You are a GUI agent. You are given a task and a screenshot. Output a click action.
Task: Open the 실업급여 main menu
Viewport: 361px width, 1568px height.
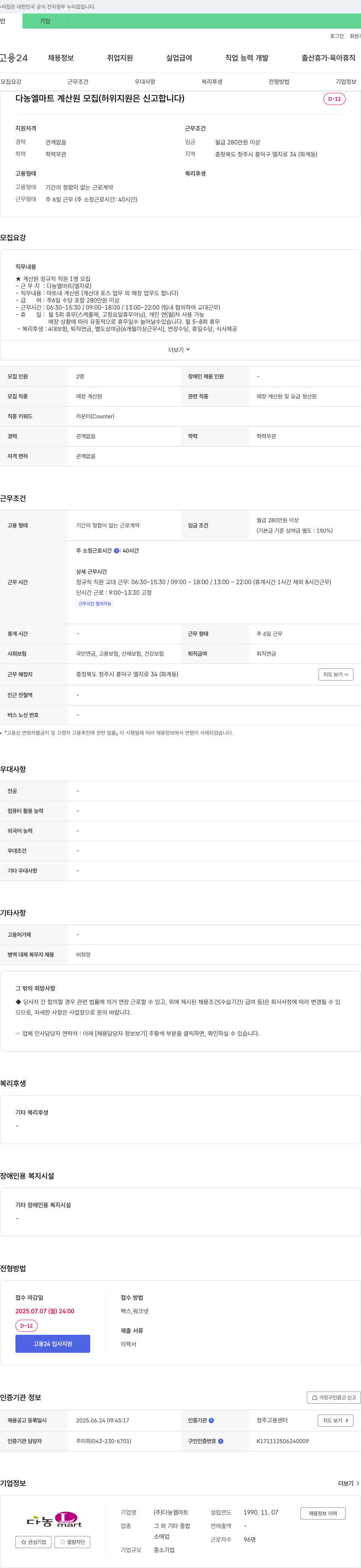[179, 58]
